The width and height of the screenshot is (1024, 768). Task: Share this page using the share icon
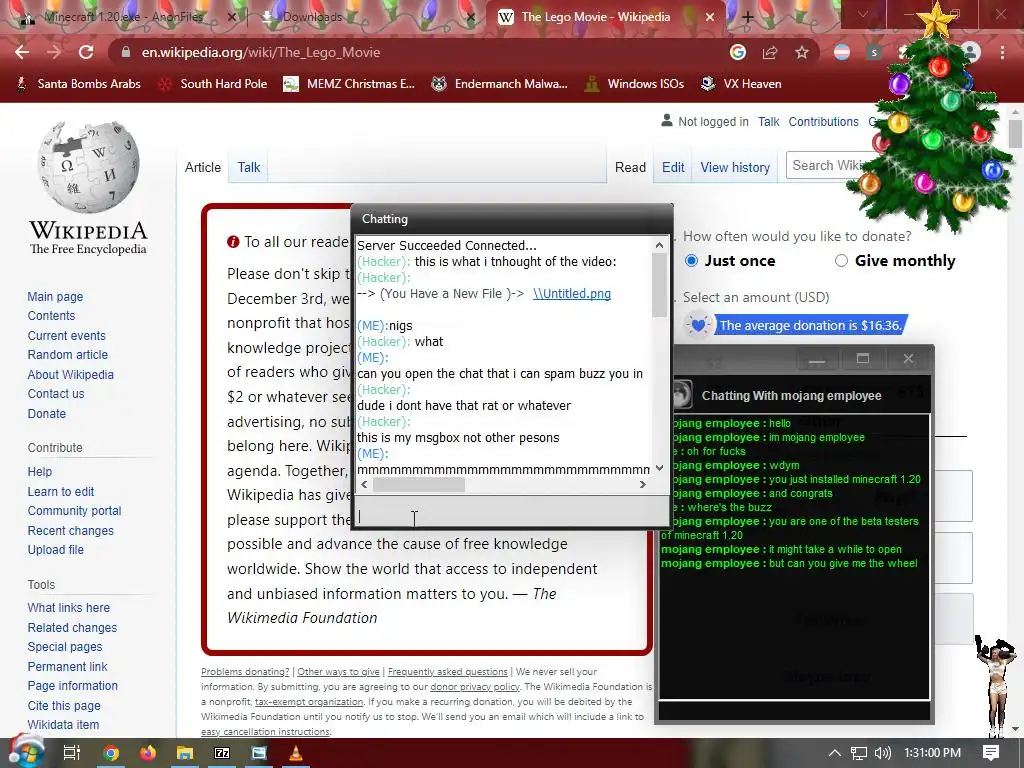(x=770, y=52)
